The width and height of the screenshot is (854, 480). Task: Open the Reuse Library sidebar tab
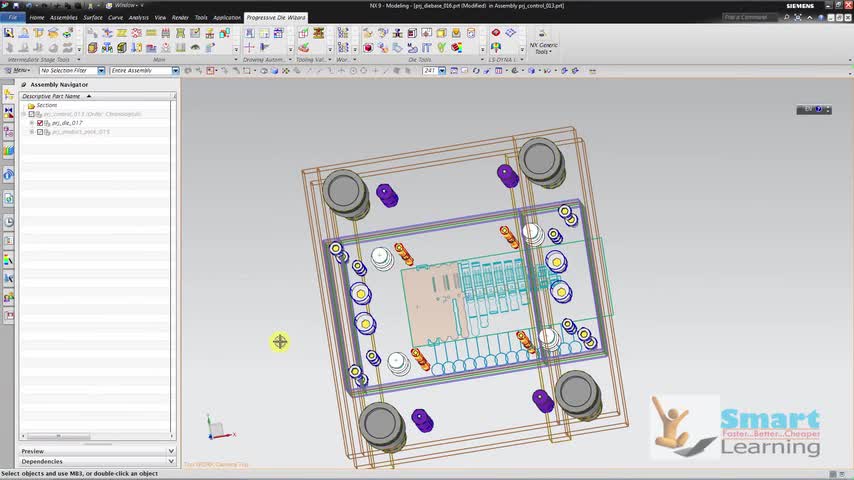pos(9,150)
